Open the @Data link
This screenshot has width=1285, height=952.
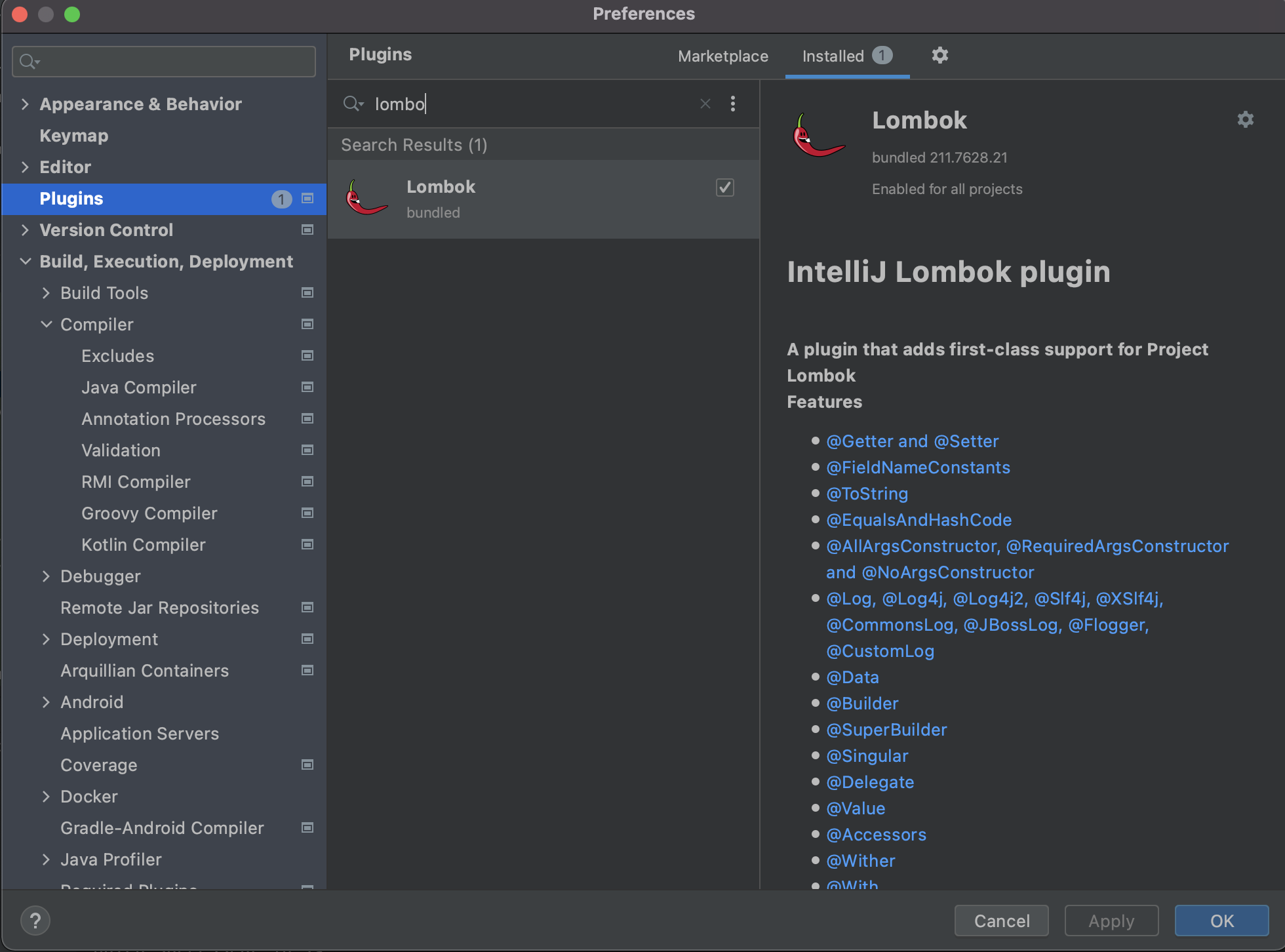pos(852,677)
